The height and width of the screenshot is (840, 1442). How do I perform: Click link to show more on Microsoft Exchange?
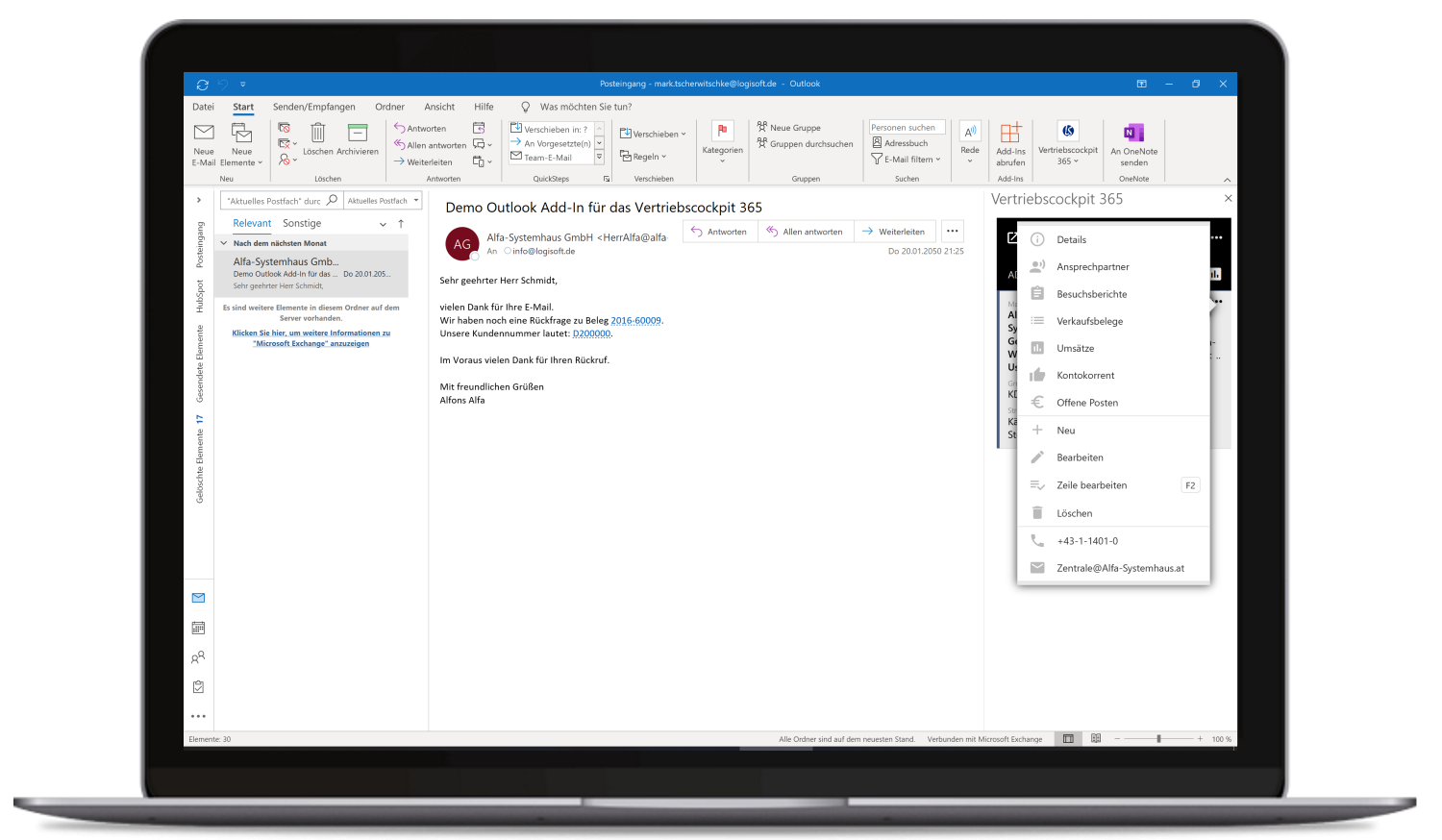[311, 338]
